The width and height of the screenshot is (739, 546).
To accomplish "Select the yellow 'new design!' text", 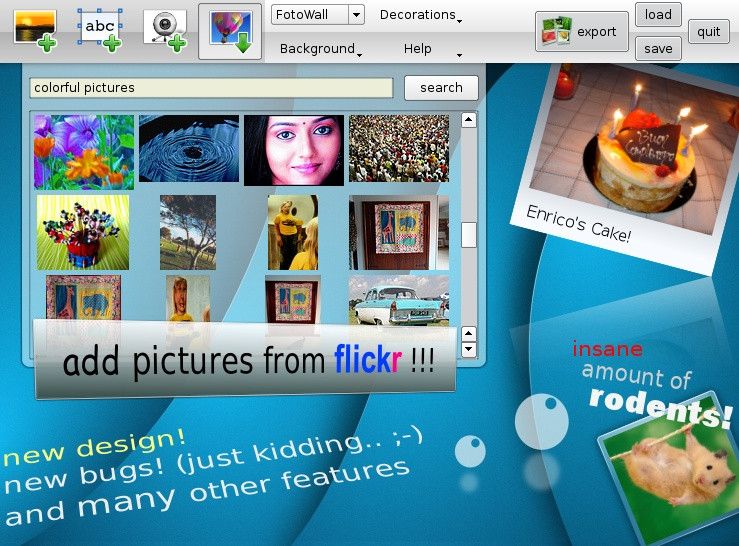I will [94, 448].
